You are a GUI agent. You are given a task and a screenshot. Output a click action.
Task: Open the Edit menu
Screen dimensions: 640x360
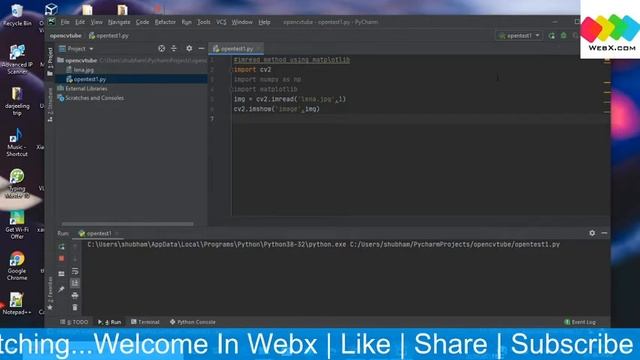(80, 22)
